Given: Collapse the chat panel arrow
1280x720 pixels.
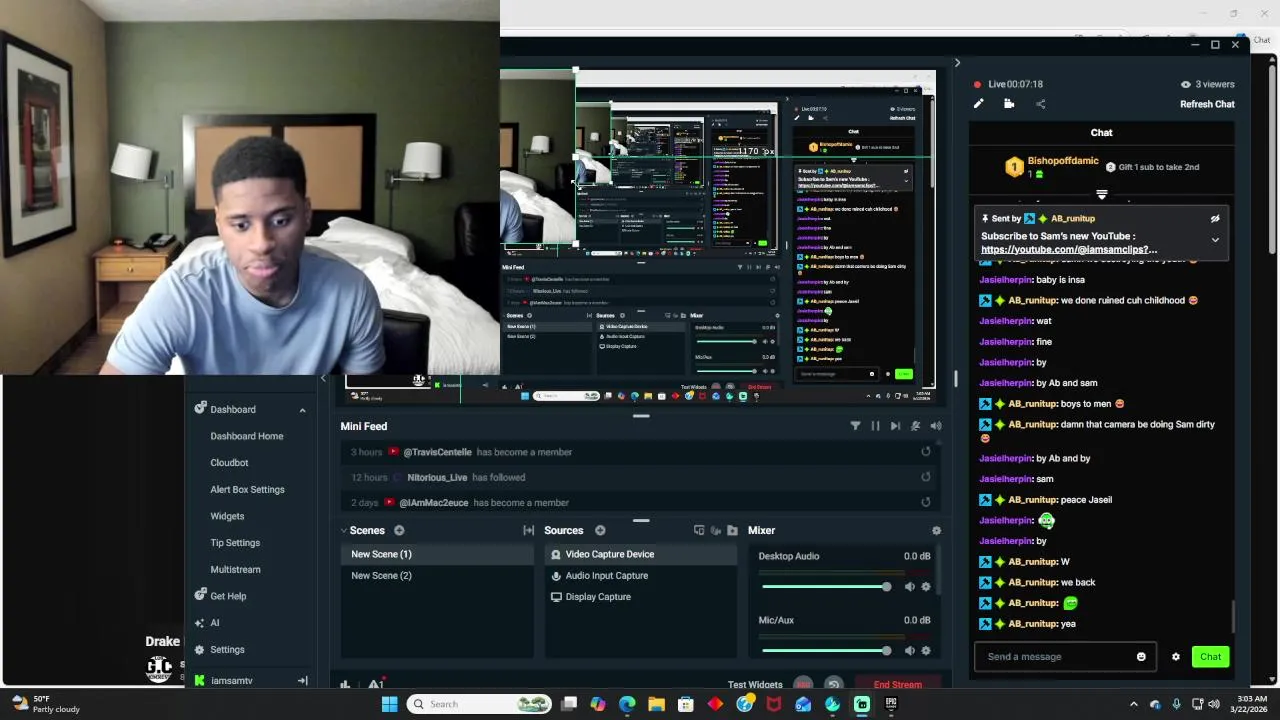Looking at the screenshot, I should 957,63.
